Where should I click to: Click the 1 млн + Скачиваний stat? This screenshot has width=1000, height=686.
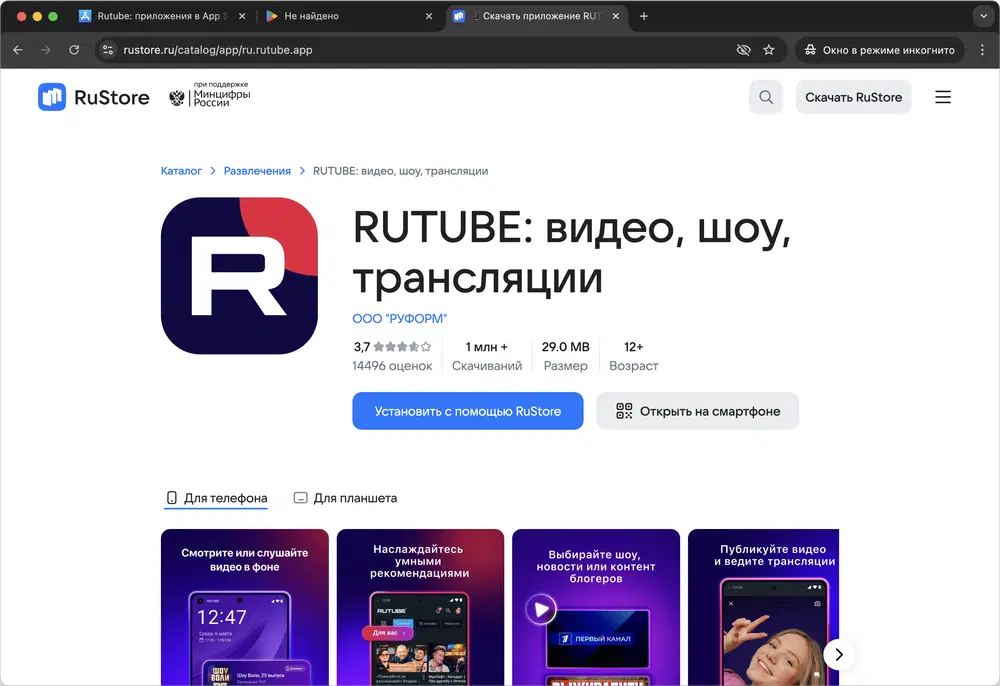click(x=487, y=356)
